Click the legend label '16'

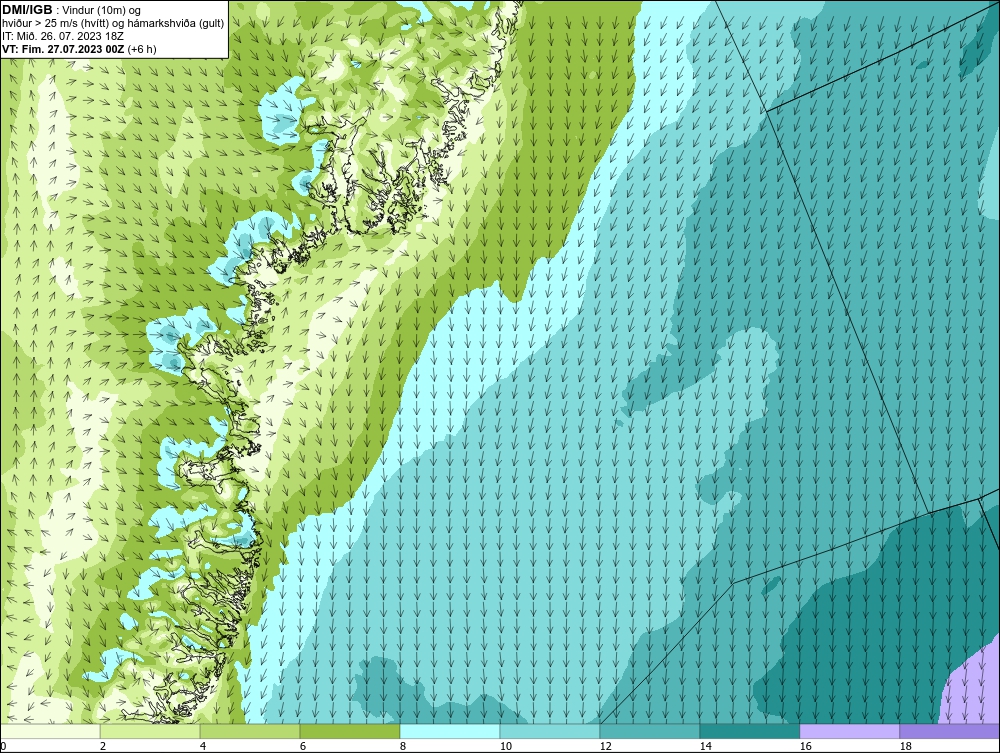click(x=805, y=746)
